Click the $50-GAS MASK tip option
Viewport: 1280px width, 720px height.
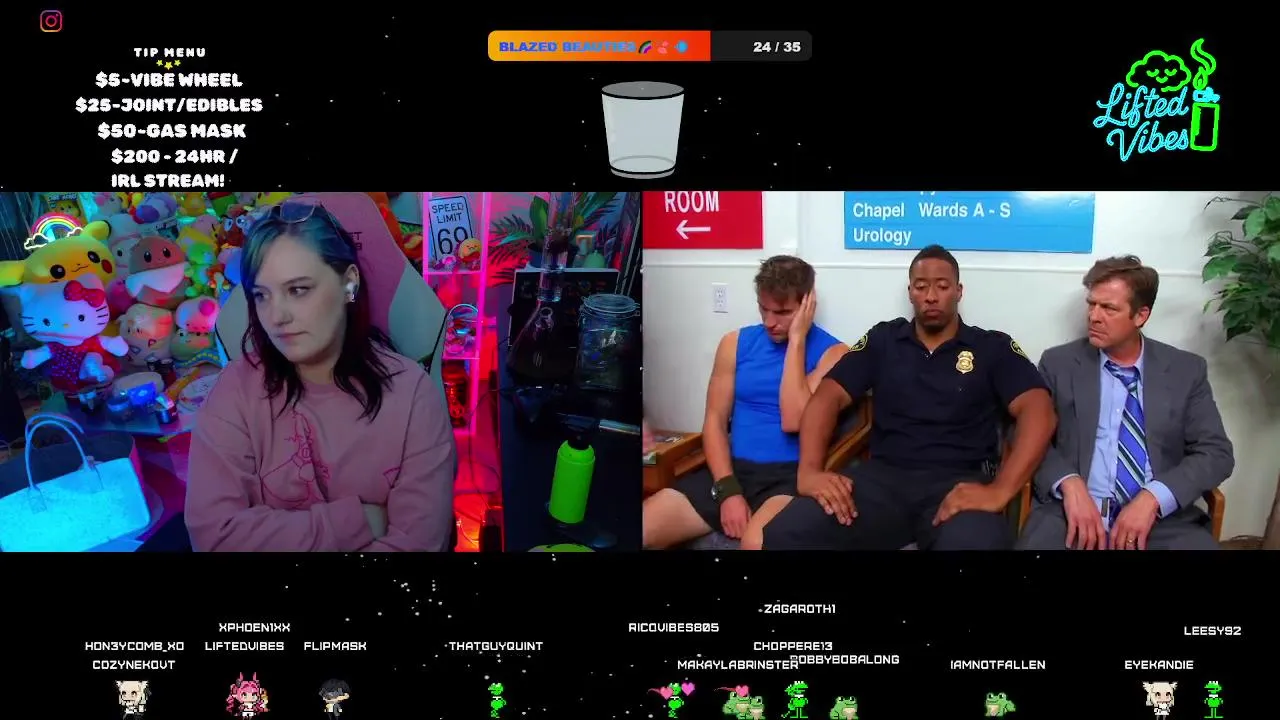pyautogui.click(x=171, y=131)
